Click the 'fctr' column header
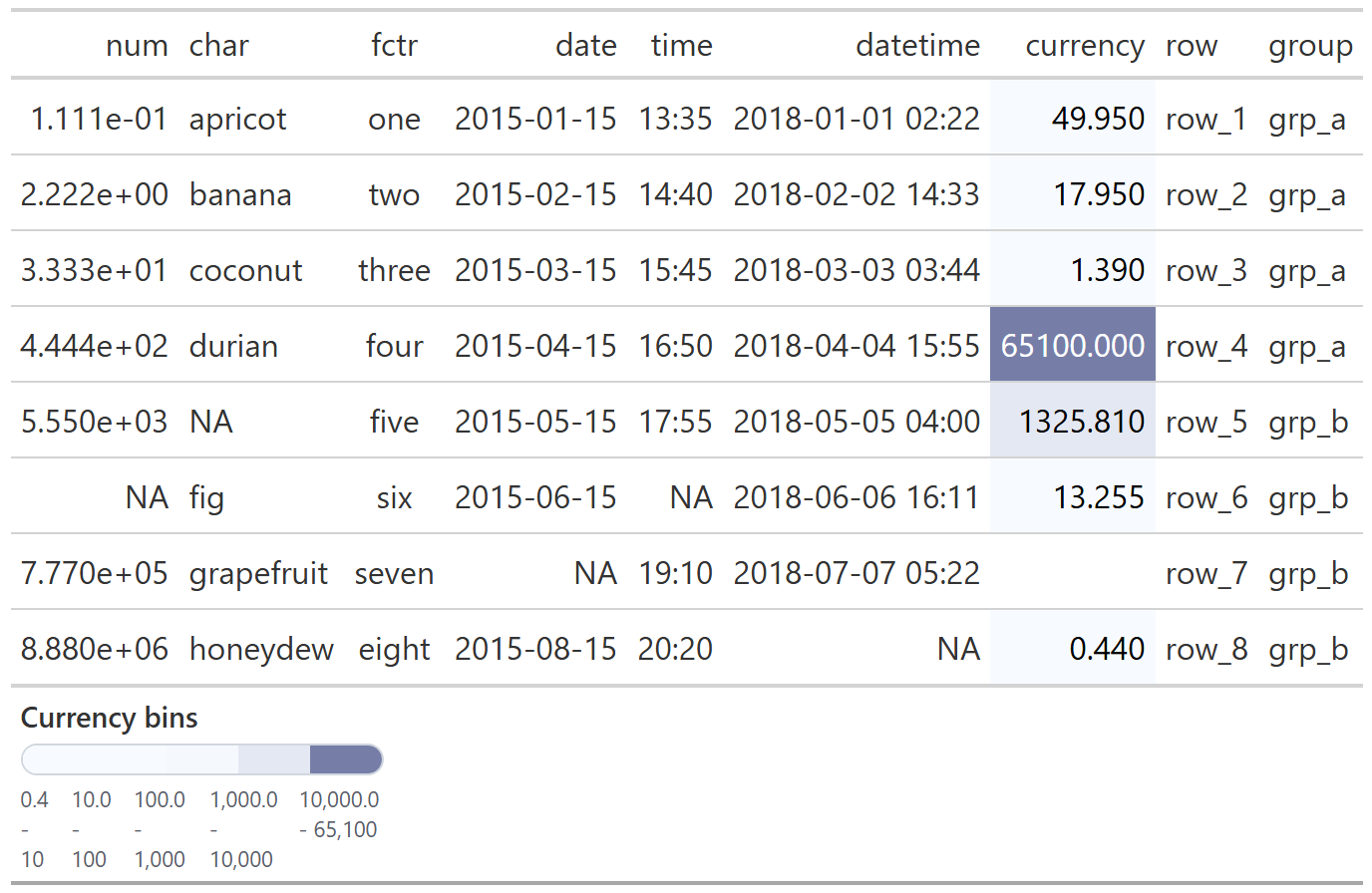This screenshot has width=1372, height=893. tap(394, 46)
